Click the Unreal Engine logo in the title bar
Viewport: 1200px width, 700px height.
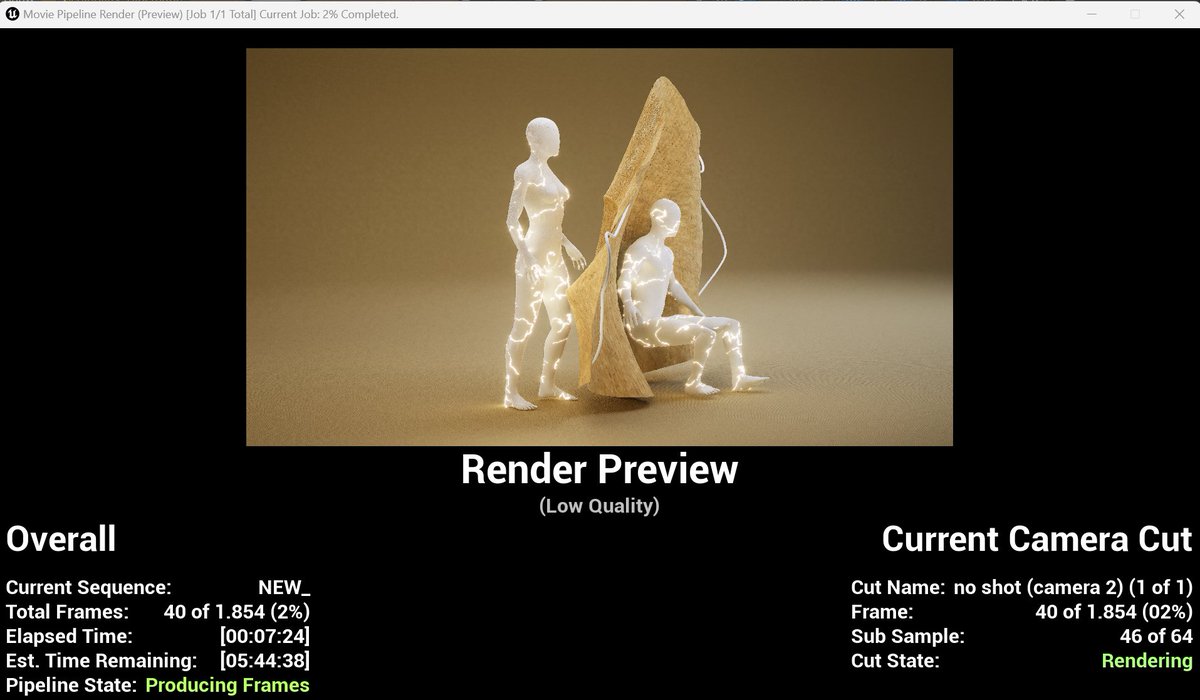pos(12,14)
